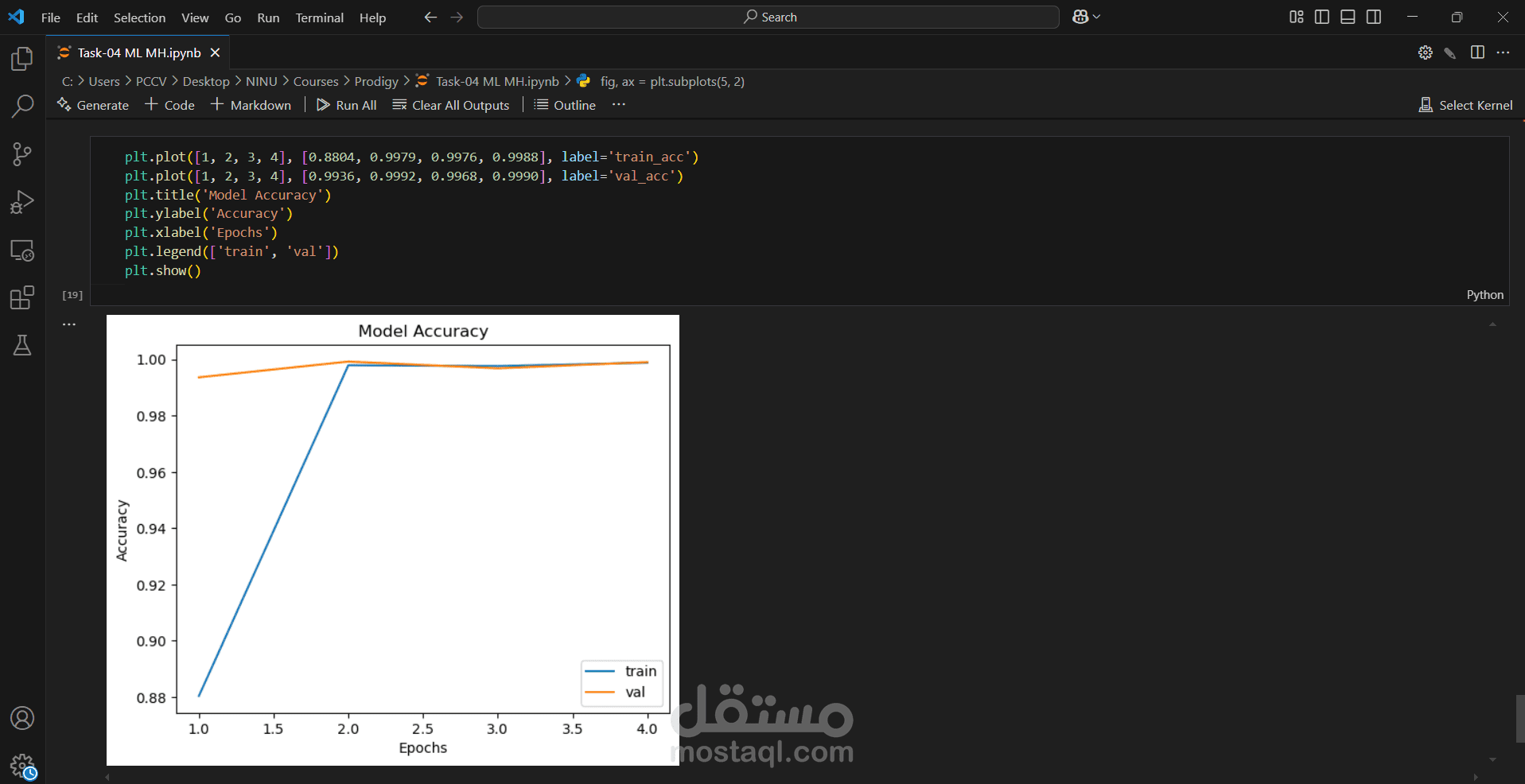Click the plt.xlabel('Epochs') line
The width and height of the screenshot is (1525, 784).
[x=200, y=232]
